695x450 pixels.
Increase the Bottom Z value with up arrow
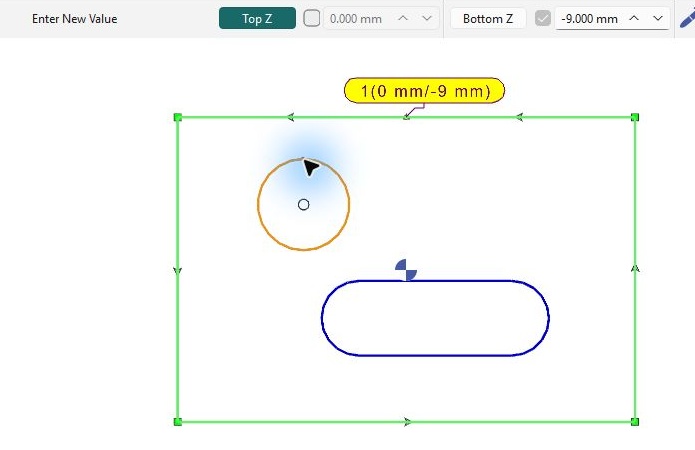pos(634,18)
